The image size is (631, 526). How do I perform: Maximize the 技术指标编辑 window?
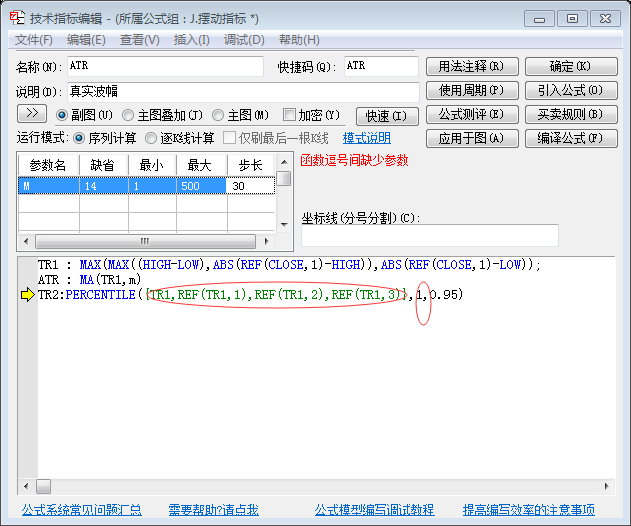[572, 19]
